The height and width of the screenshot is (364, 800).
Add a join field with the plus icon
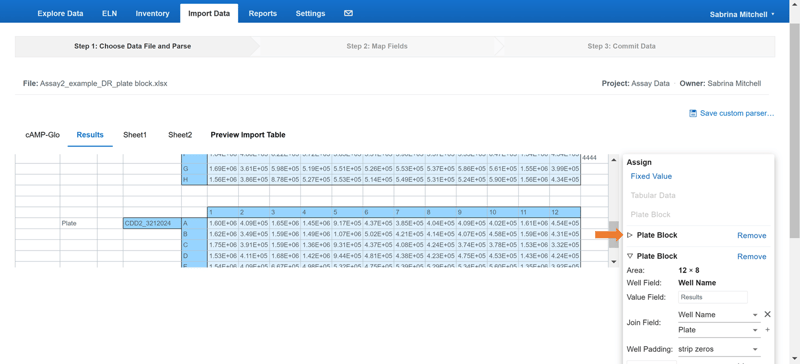[767, 330]
